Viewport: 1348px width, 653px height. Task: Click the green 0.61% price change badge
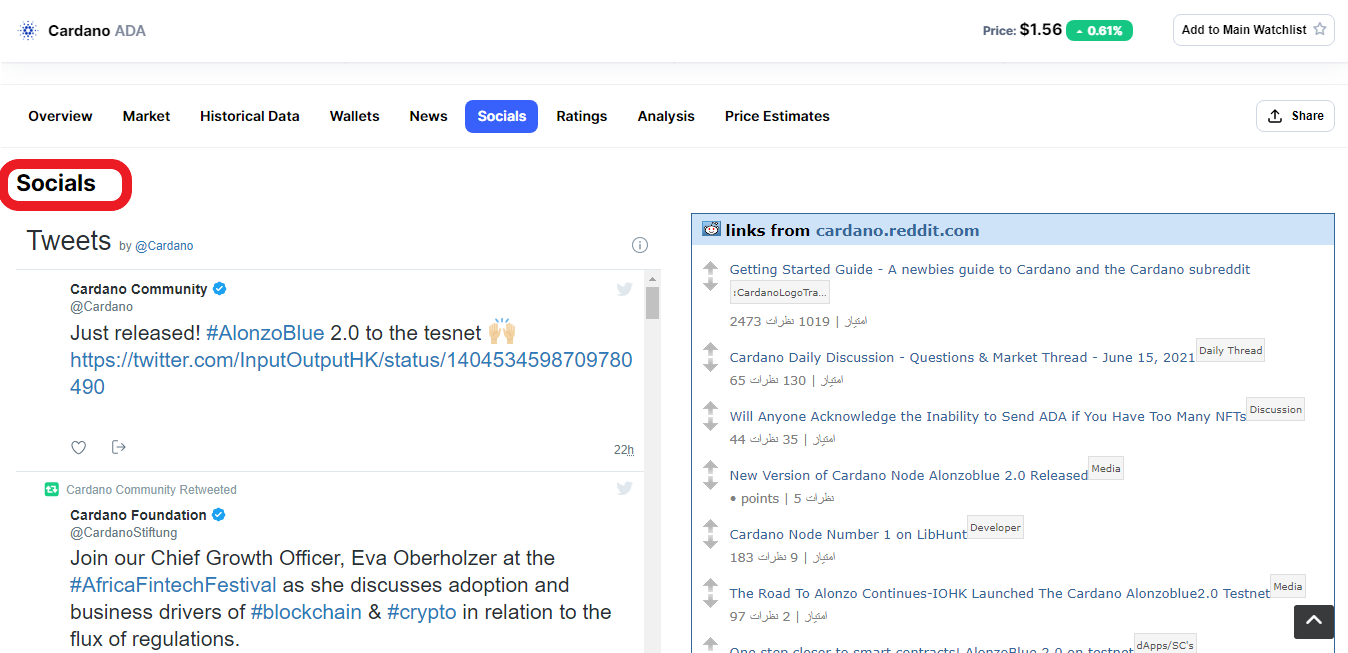click(x=1099, y=31)
